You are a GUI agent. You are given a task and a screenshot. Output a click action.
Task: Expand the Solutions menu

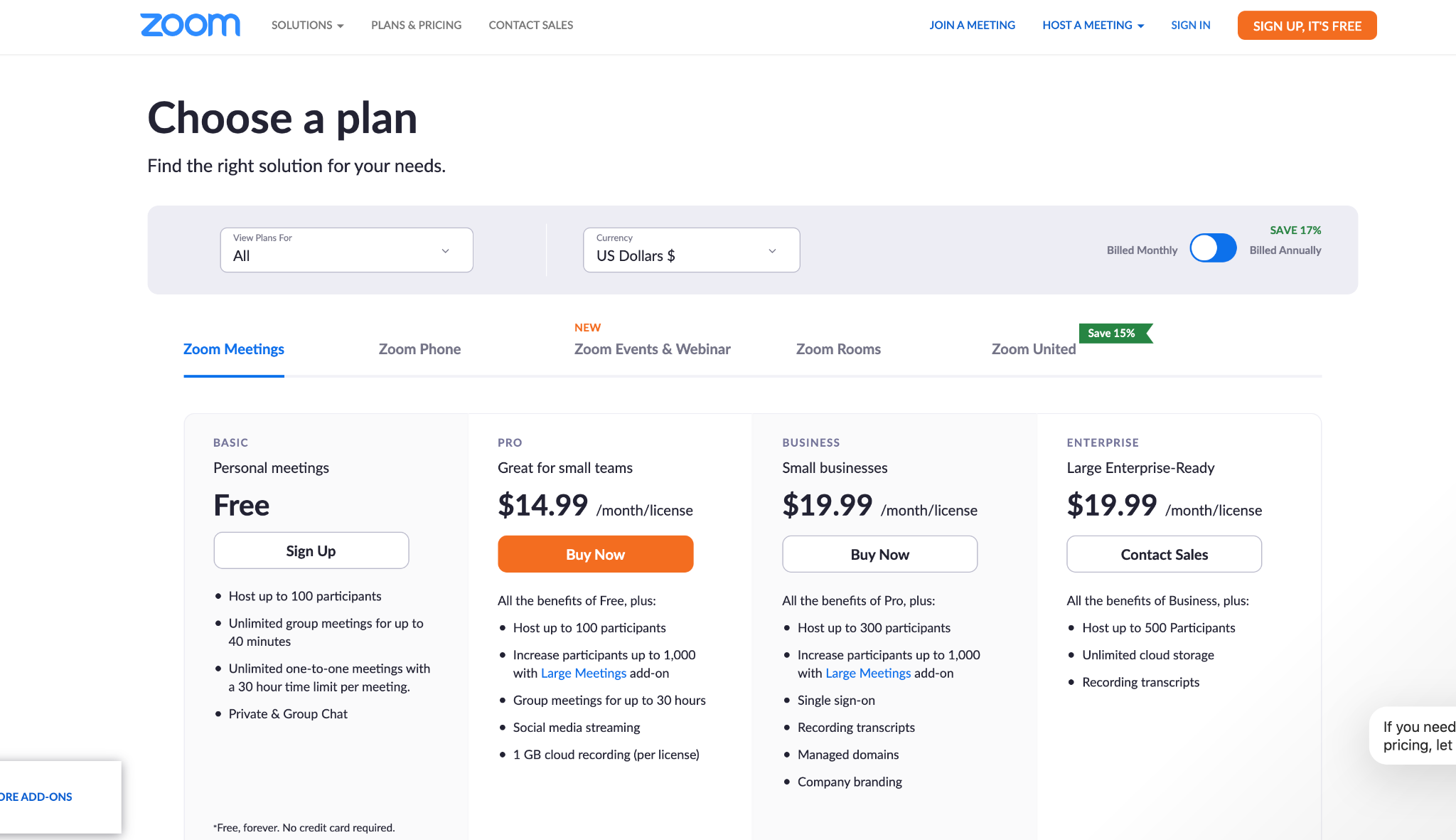pyautogui.click(x=307, y=26)
